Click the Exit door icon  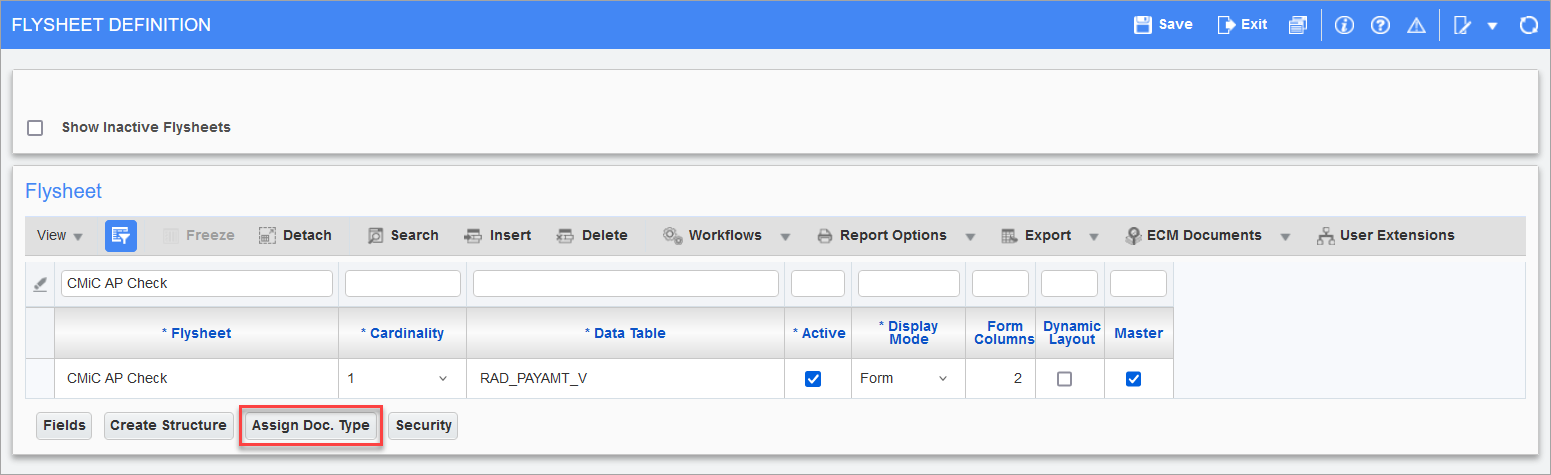coord(1226,25)
